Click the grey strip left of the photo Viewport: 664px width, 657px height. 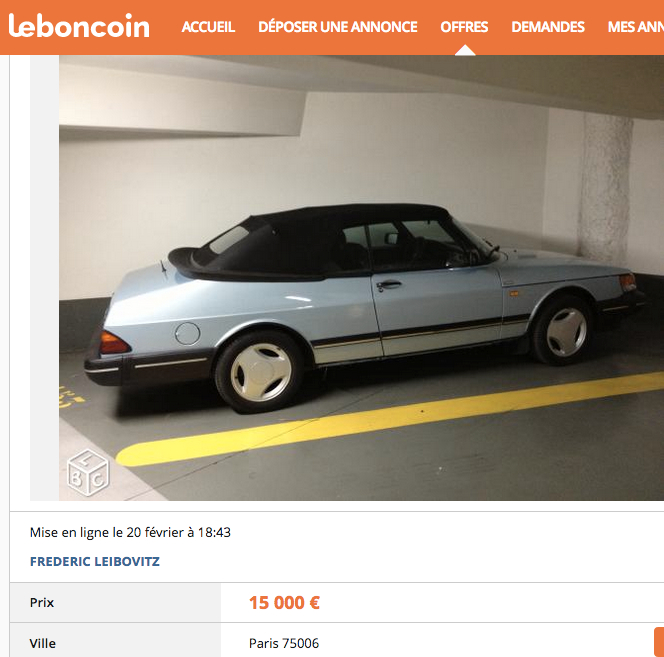(x=44, y=278)
